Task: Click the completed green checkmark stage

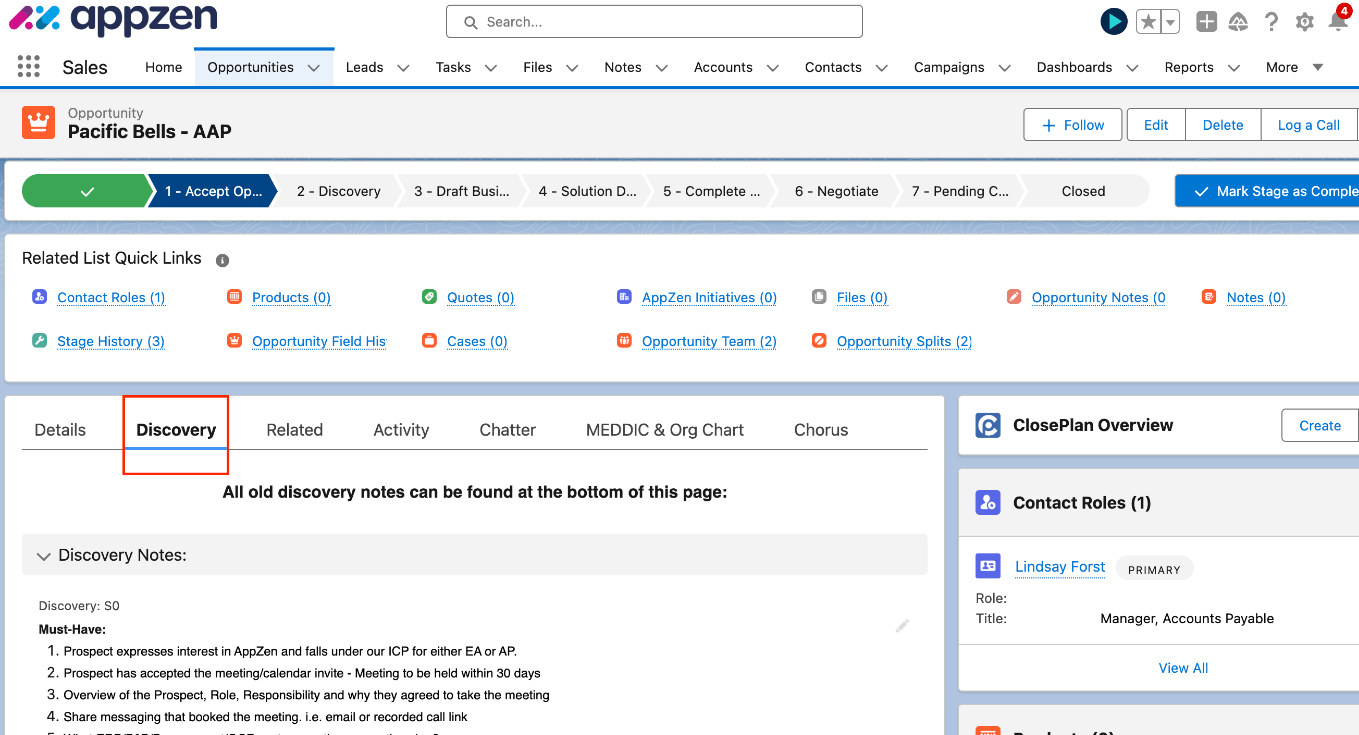Action: [87, 191]
